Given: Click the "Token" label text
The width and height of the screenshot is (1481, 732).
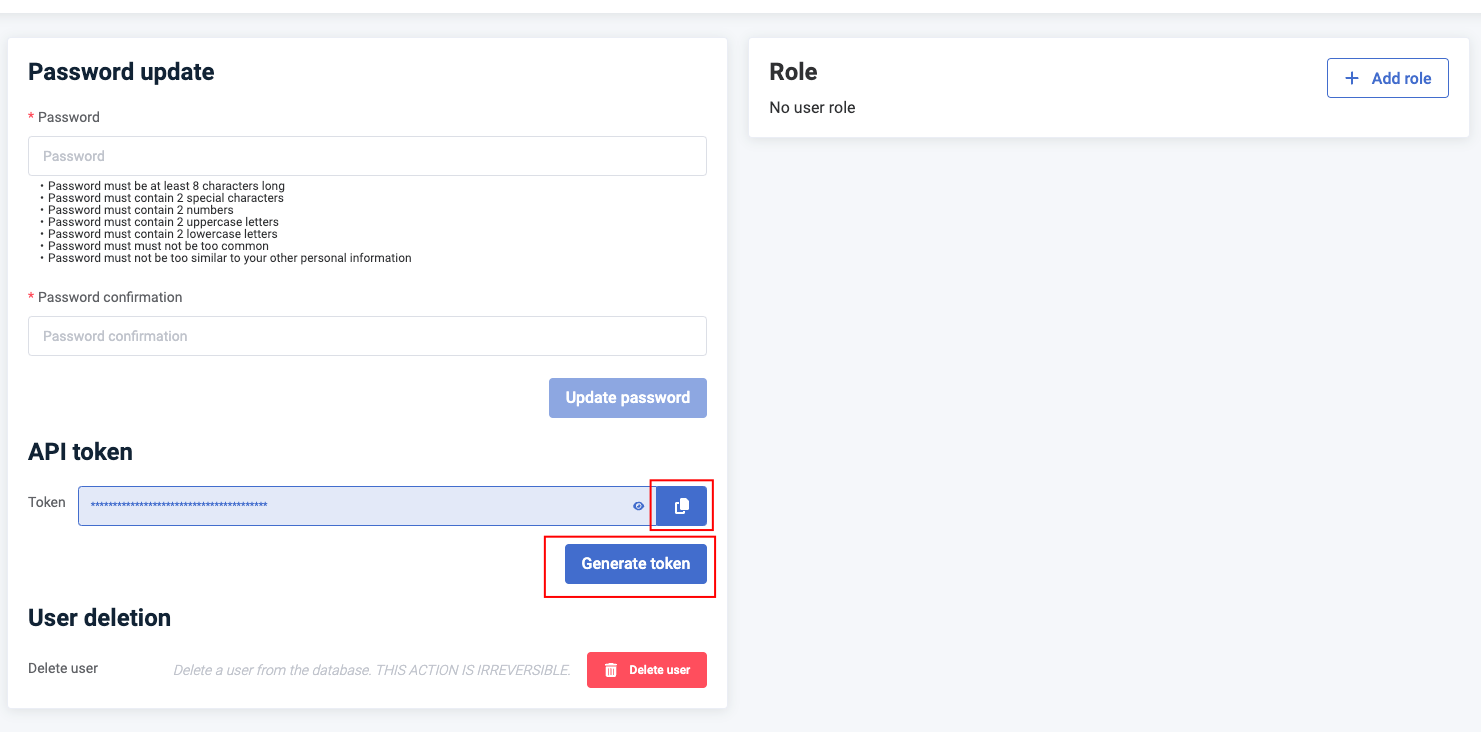Looking at the screenshot, I should point(47,502).
